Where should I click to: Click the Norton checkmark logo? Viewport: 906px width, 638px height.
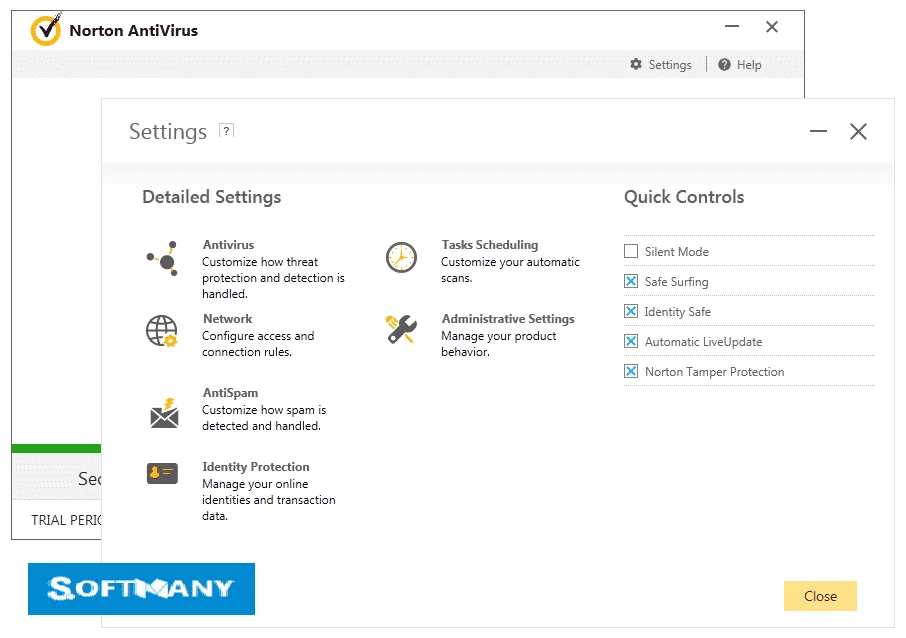(x=46, y=31)
